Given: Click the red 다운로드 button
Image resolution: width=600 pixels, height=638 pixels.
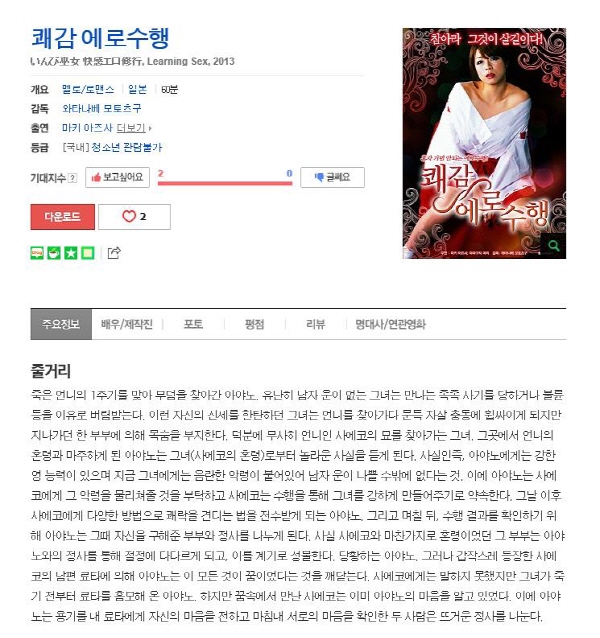Looking at the screenshot, I should pos(63,217).
